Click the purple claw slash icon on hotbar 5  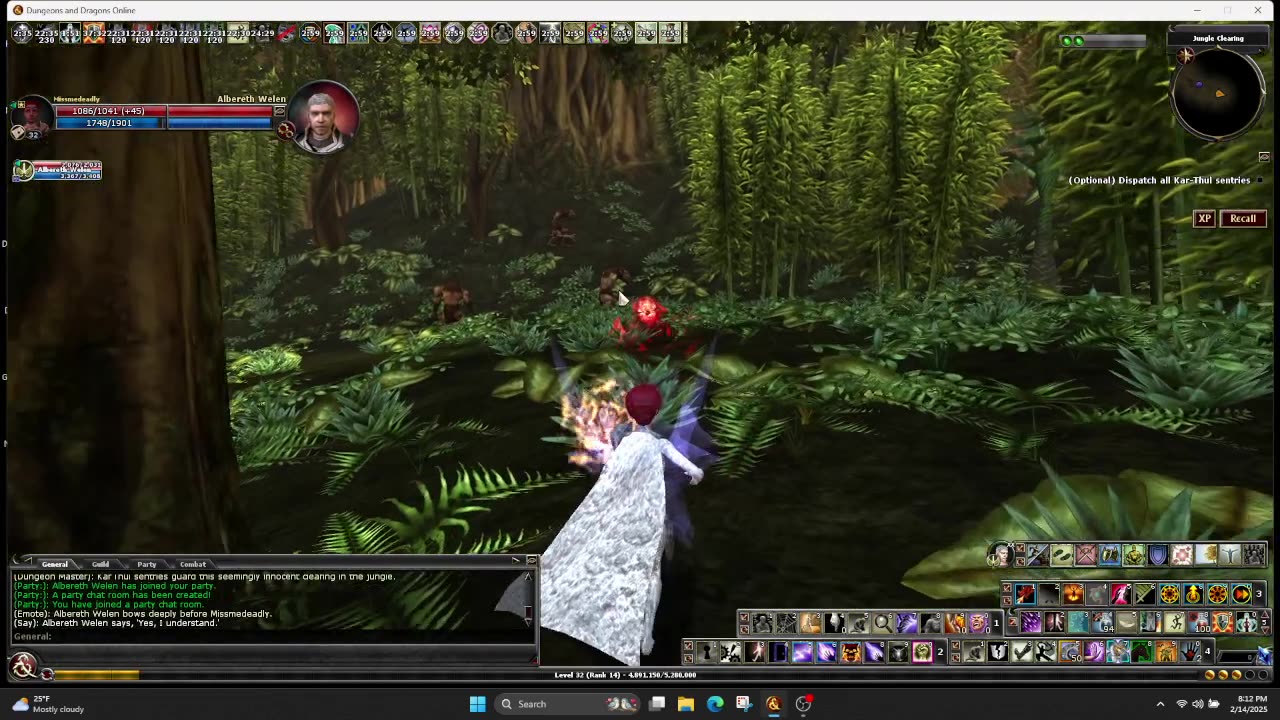[x=1031, y=622]
